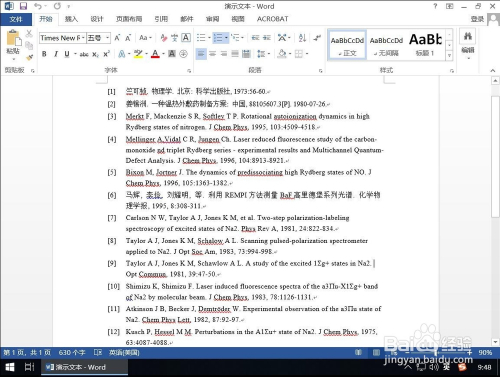Image resolution: width=500 pixels, height=377 pixels.
Task: Click the Multilevel List icon
Action: click(x=235, y=38)
